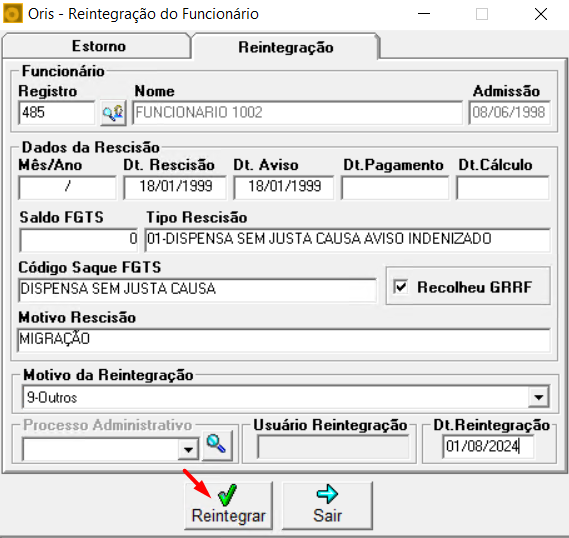Expand the Motivo da Reintegração dropdown arrow

(x=539, y=397)
